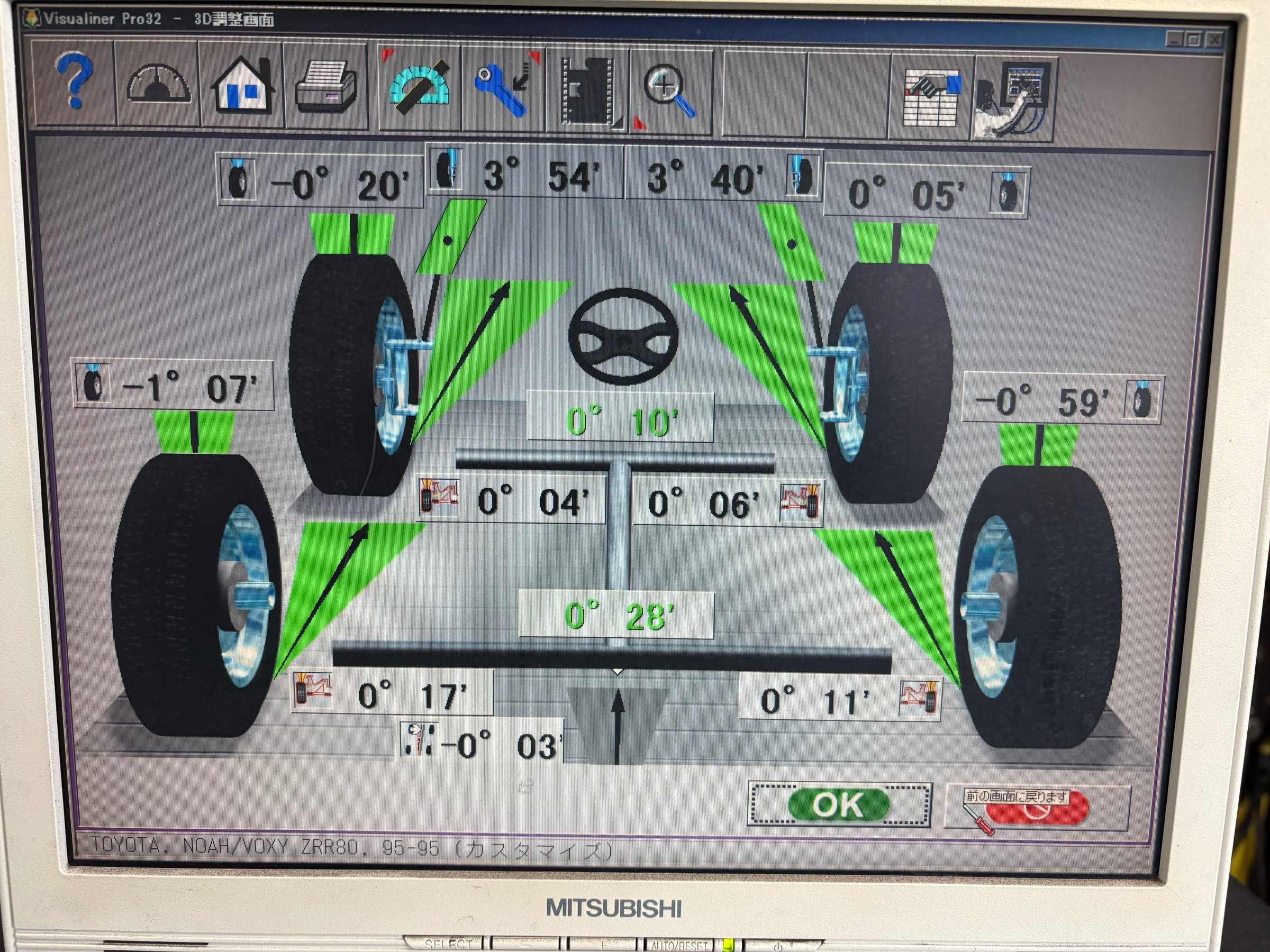Select thrust angle reading -0° 03'

(481, 742)
